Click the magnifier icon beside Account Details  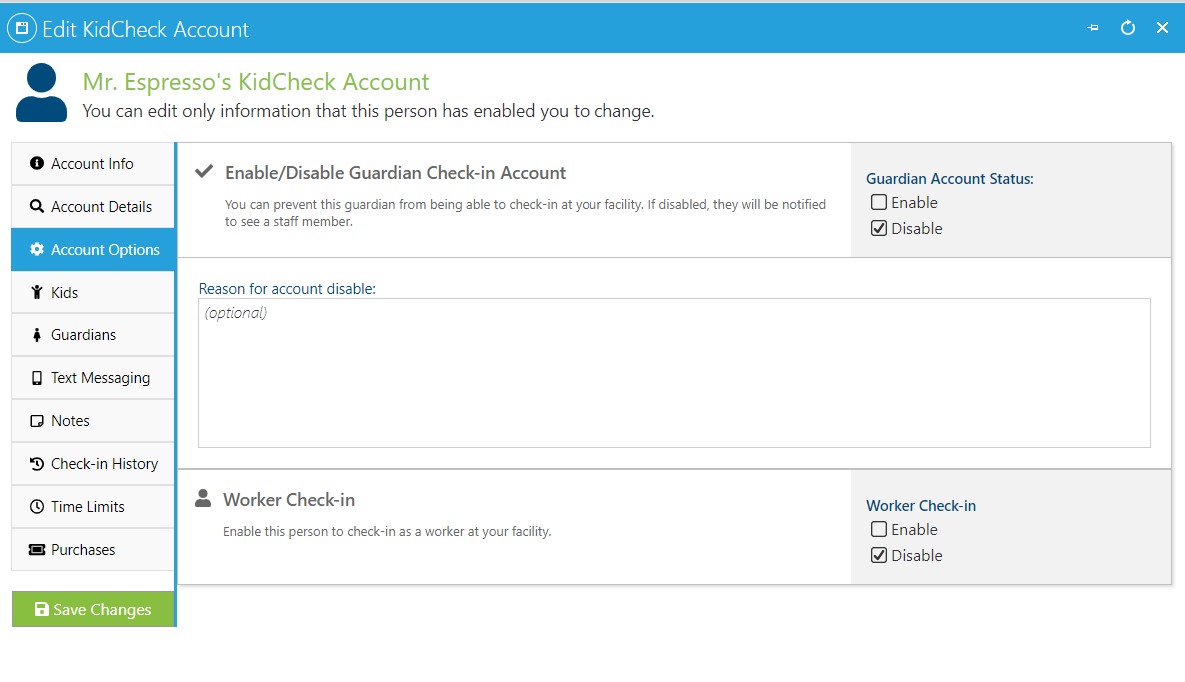point(36,206)
